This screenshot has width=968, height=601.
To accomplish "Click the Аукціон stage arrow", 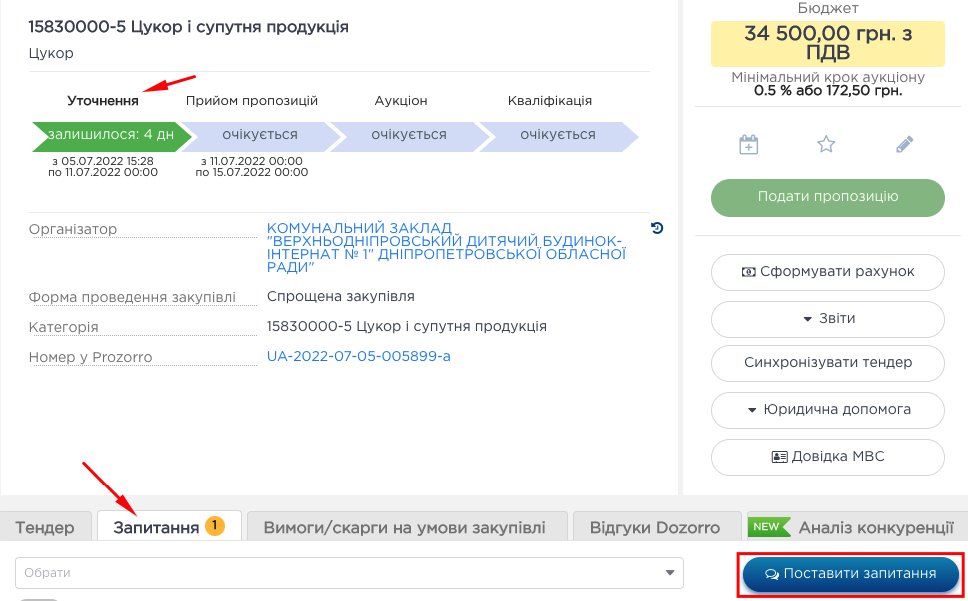I will tap(406, 135).
